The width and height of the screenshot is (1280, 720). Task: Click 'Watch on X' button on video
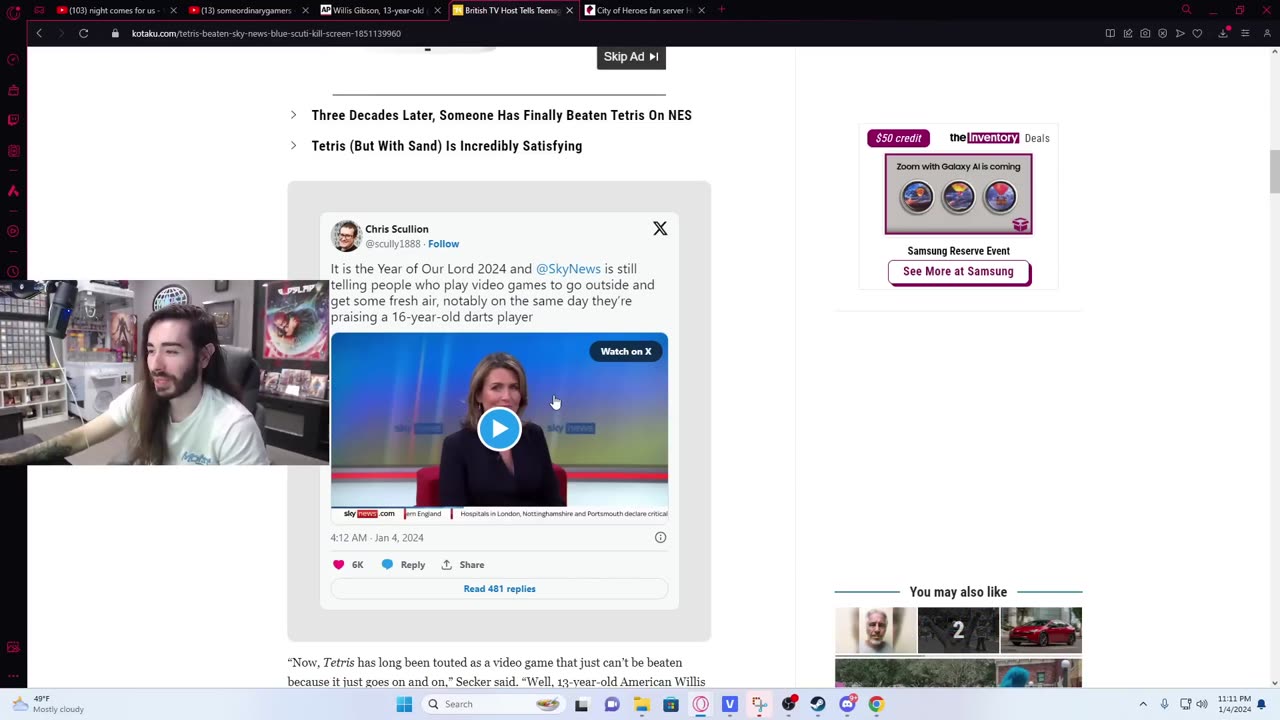click(626, 351)
